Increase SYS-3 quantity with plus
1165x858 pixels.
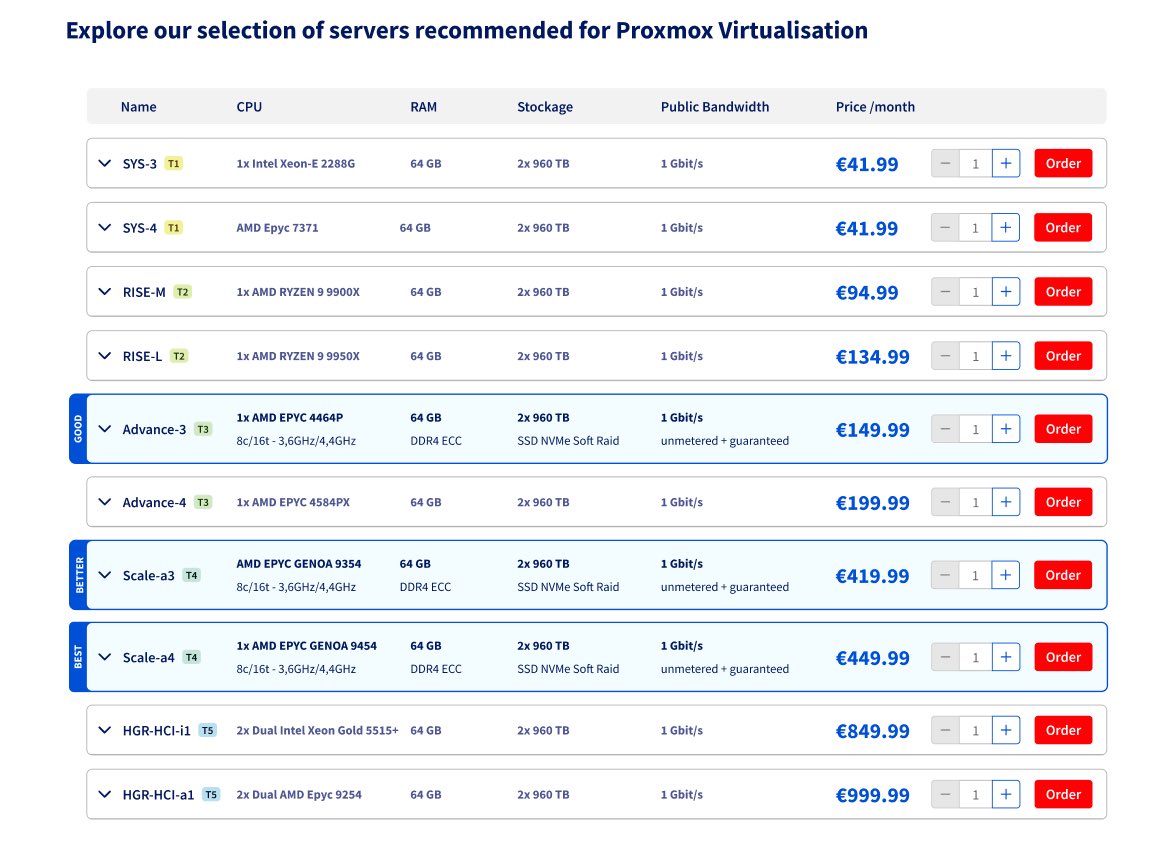1005,163
